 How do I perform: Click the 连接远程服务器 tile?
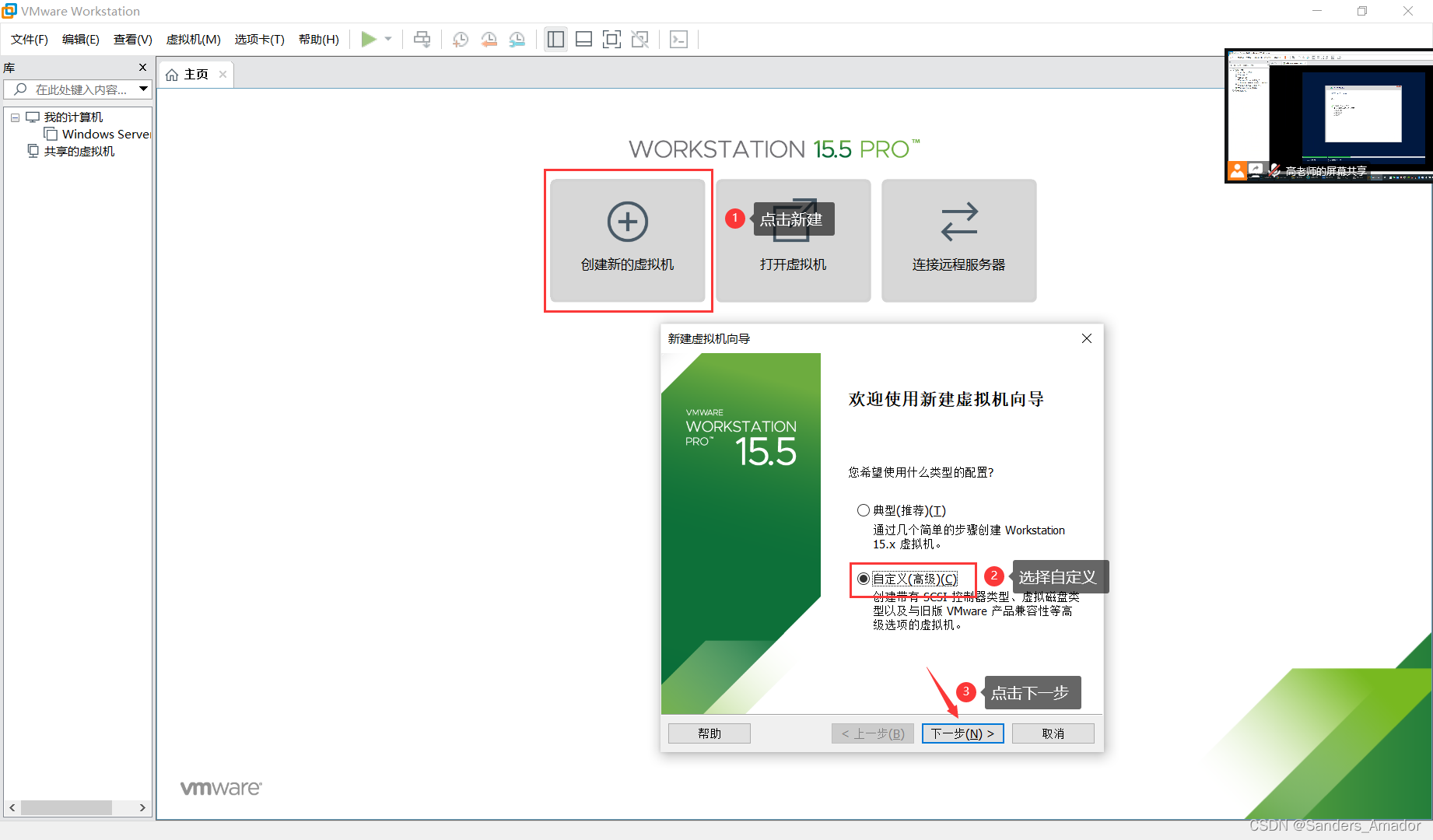pyautogui.click(x=958, y=240)
